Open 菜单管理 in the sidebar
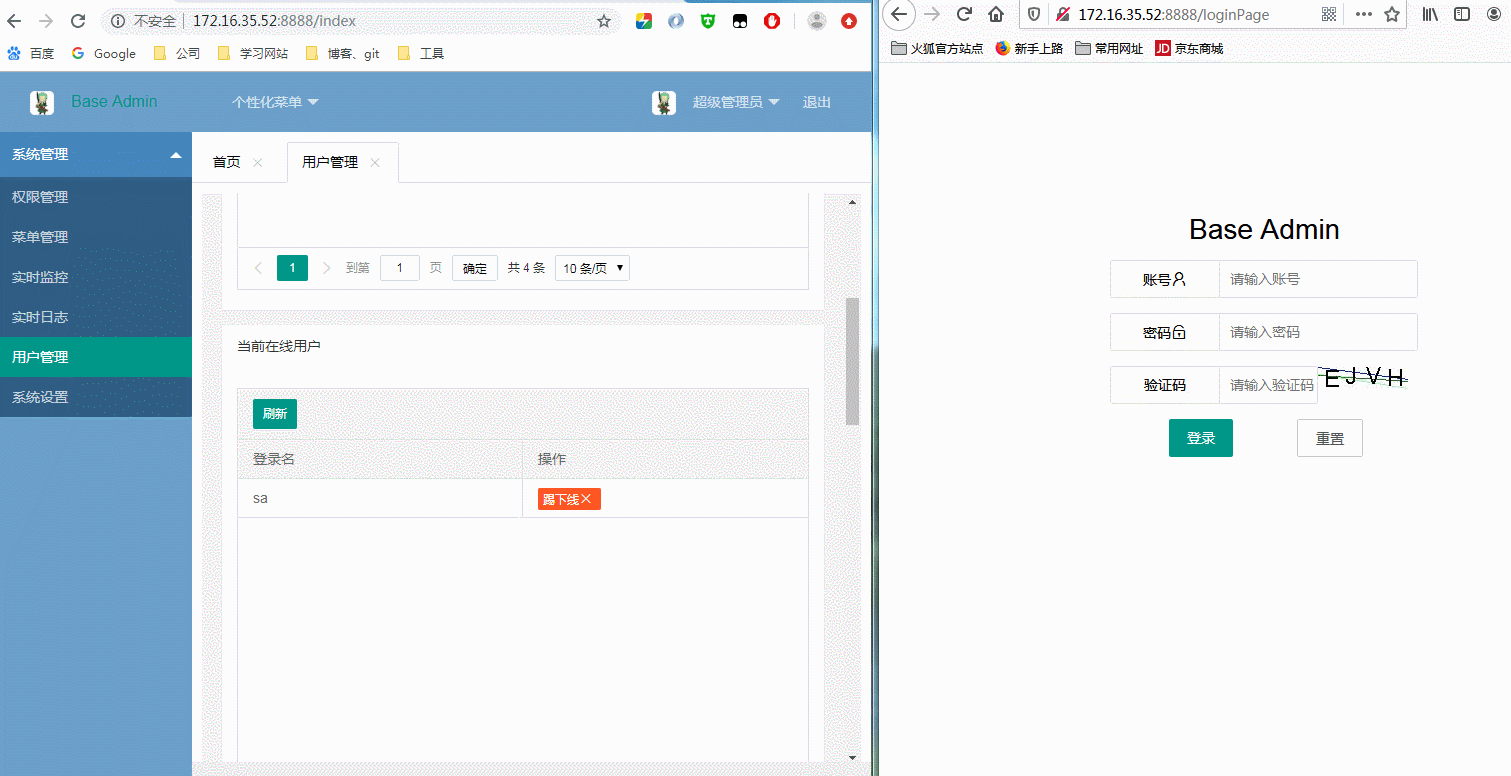1511x776 pixels. 96,237
